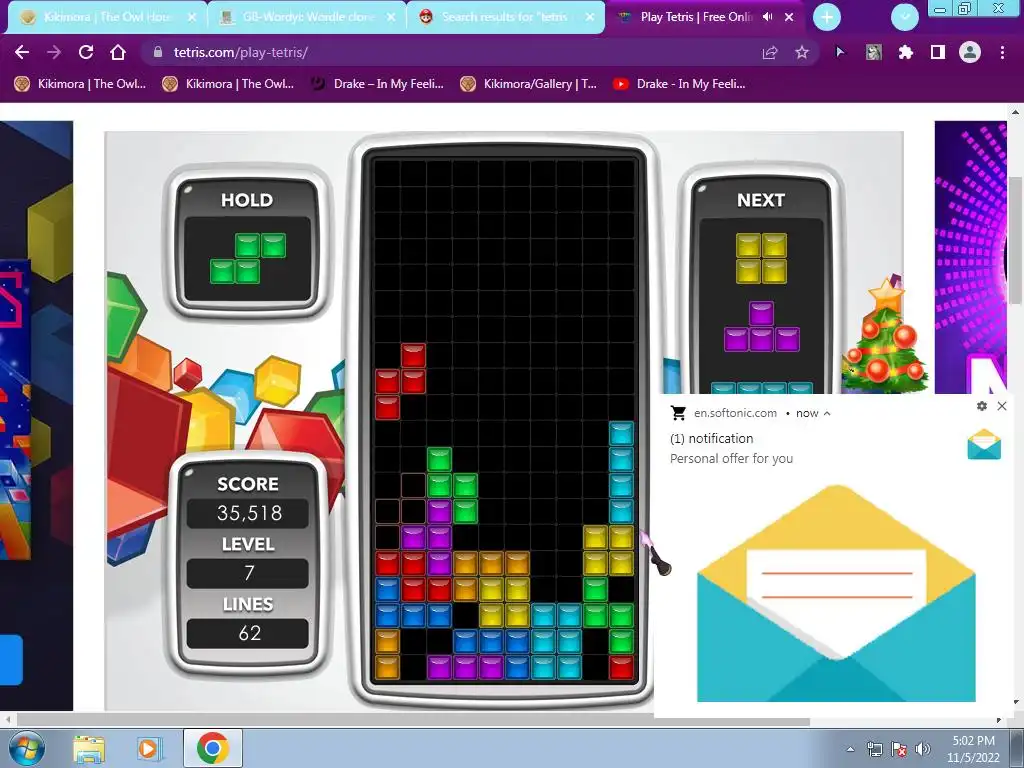Click the tetris.com address bar

[457, 52]
